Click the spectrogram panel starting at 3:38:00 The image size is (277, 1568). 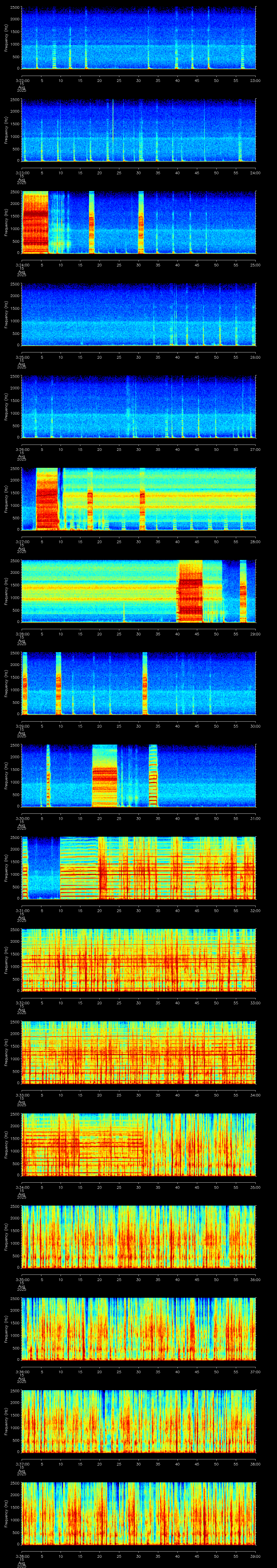pyautogui.click(x=139, y=1514)
